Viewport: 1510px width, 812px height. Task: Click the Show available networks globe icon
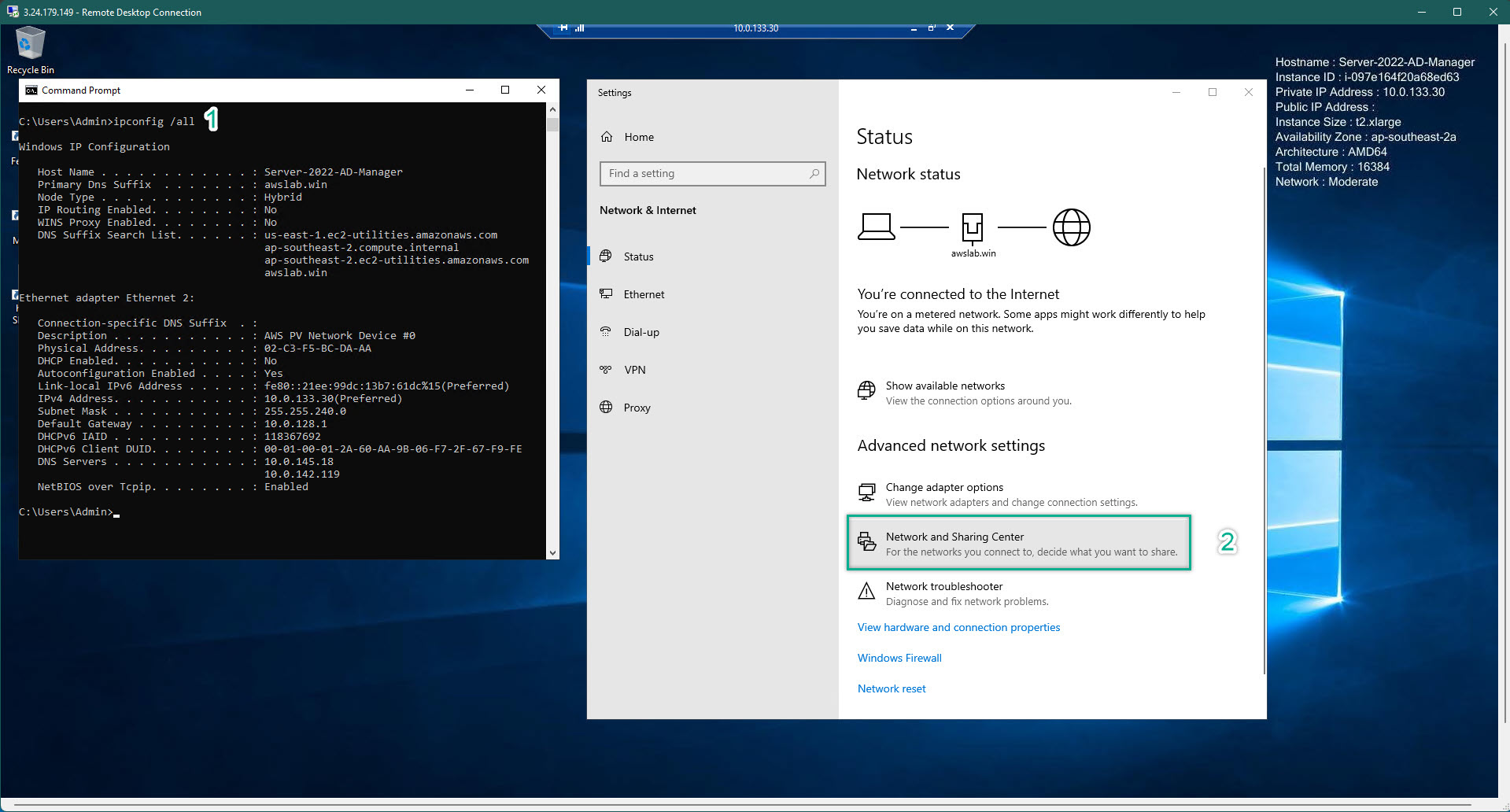866,390
